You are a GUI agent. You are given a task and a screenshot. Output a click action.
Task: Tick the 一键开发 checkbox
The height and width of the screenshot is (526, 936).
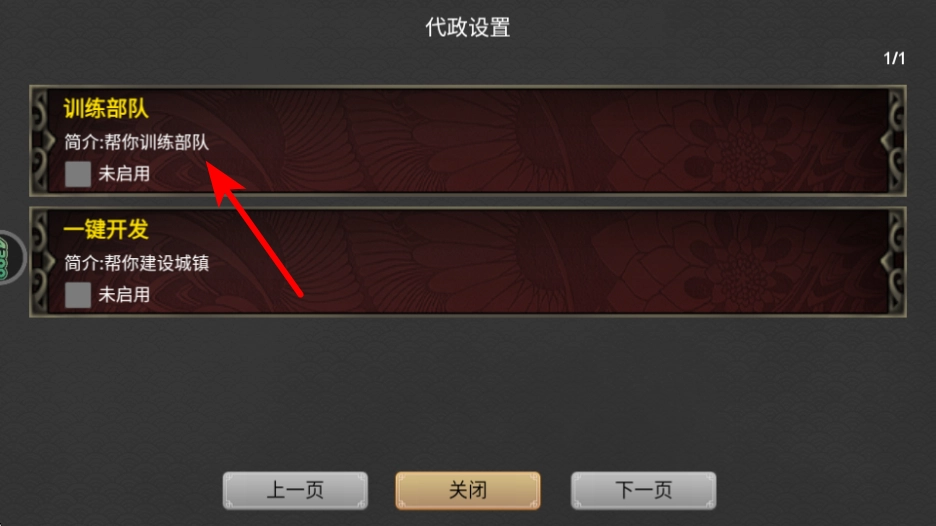(x=78, y=295)
